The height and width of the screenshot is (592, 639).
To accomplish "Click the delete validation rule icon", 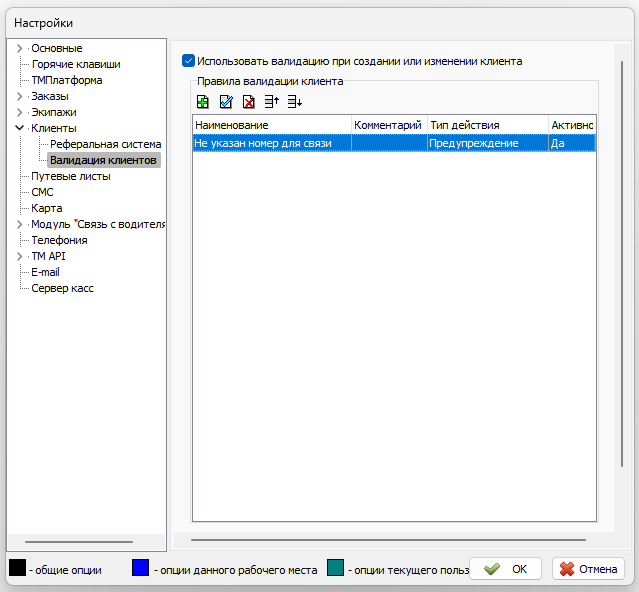I will coord(249,101).
